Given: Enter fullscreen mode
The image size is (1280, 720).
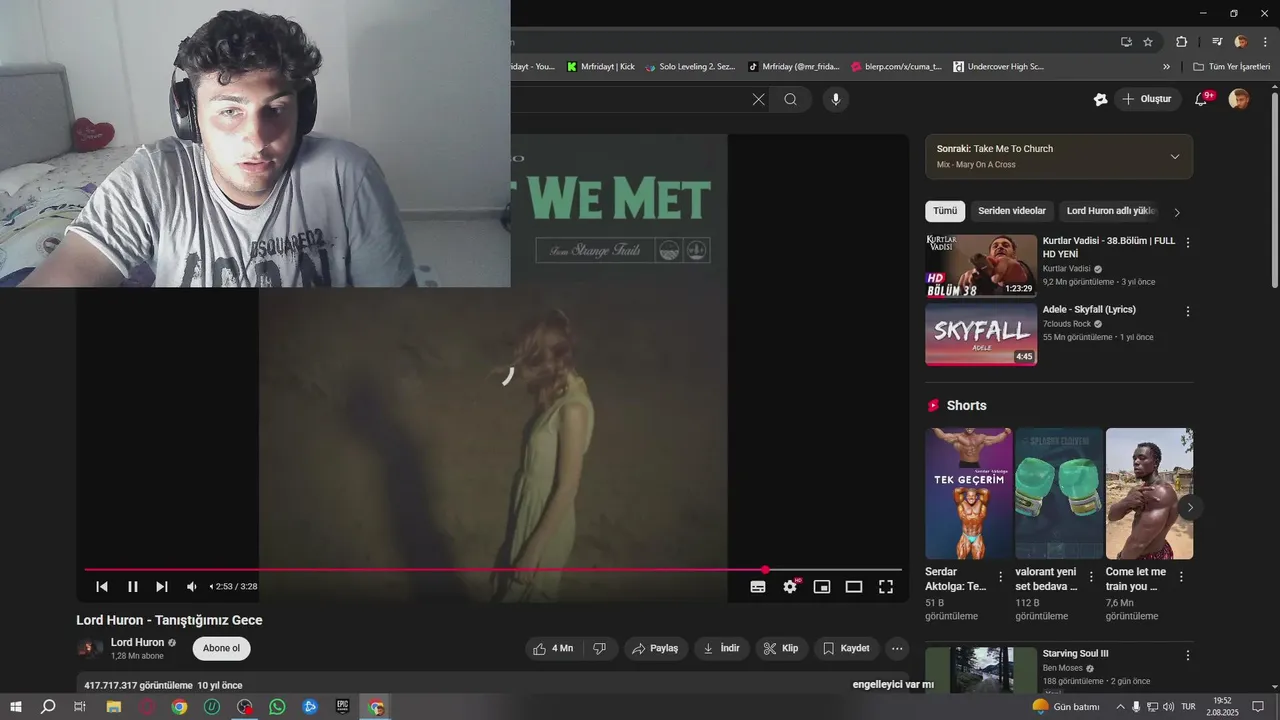Looking at the screenshot, I should 886,587.
